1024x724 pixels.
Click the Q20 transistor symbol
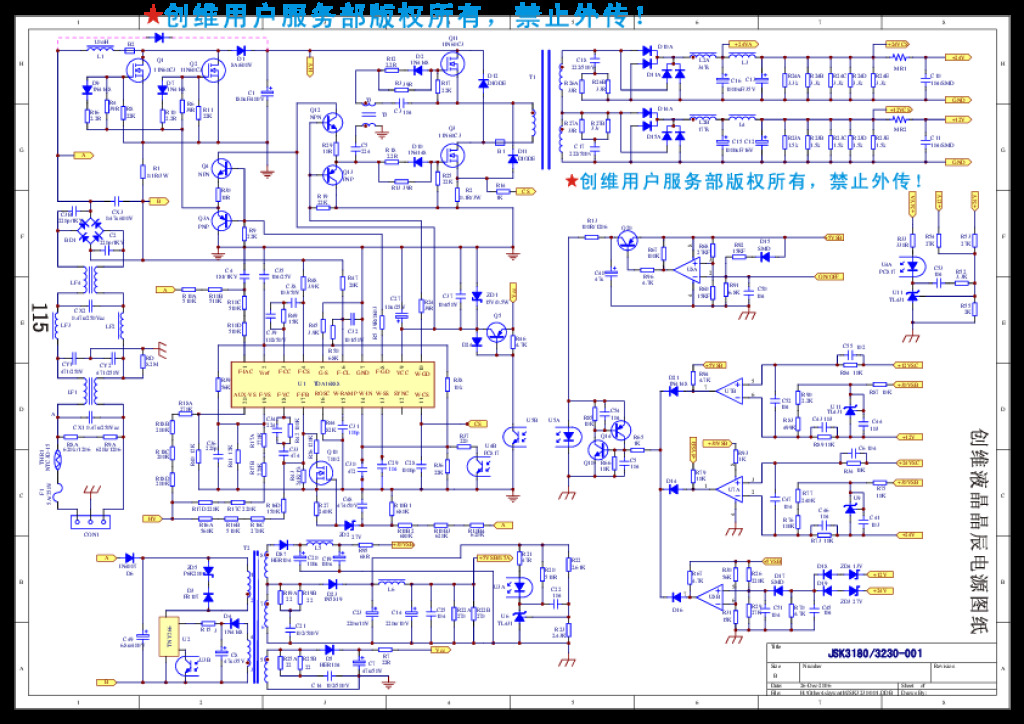pos(628,240)
